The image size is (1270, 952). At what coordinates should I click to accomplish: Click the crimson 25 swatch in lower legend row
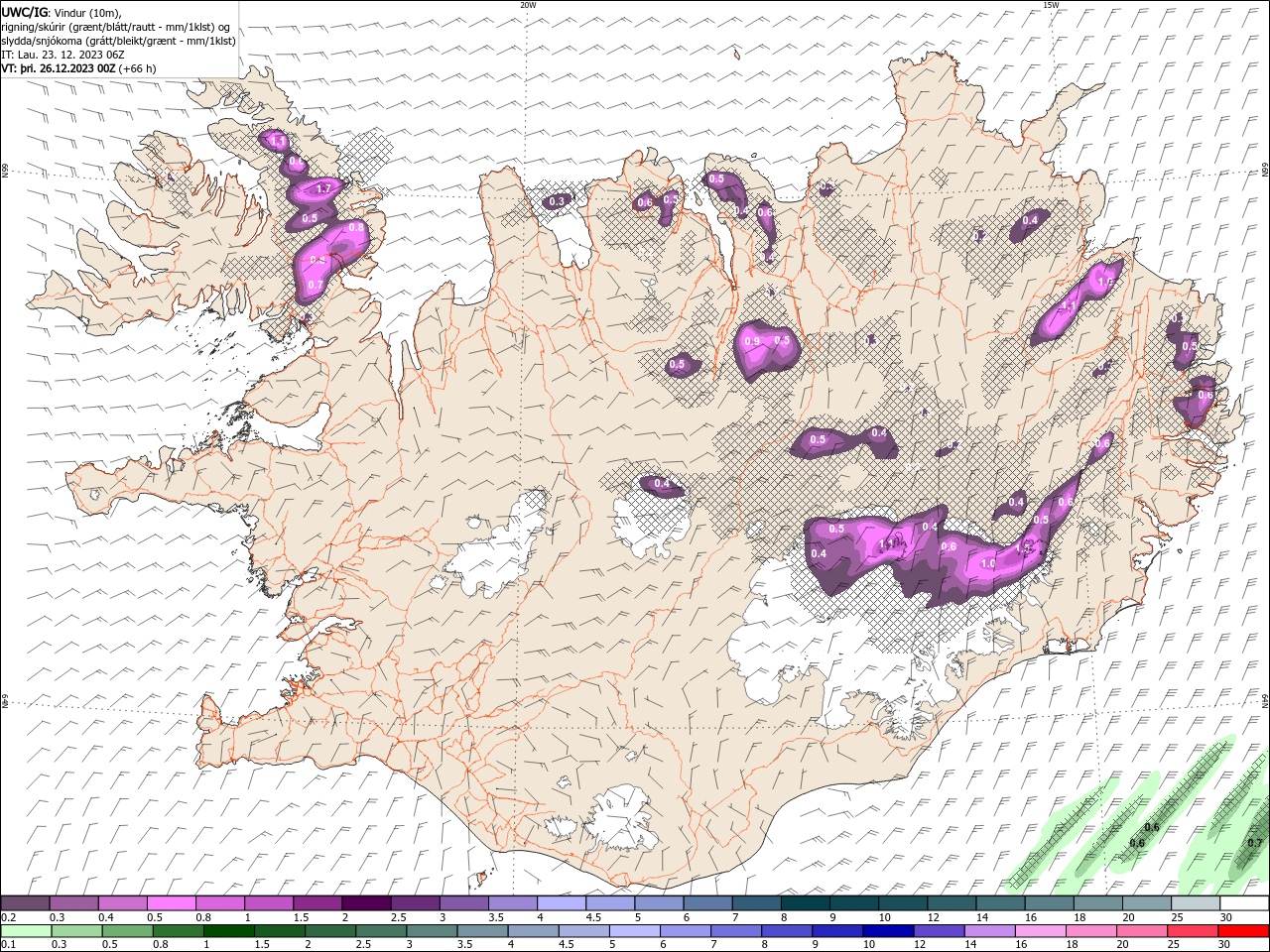click(x=1192, y=931)
